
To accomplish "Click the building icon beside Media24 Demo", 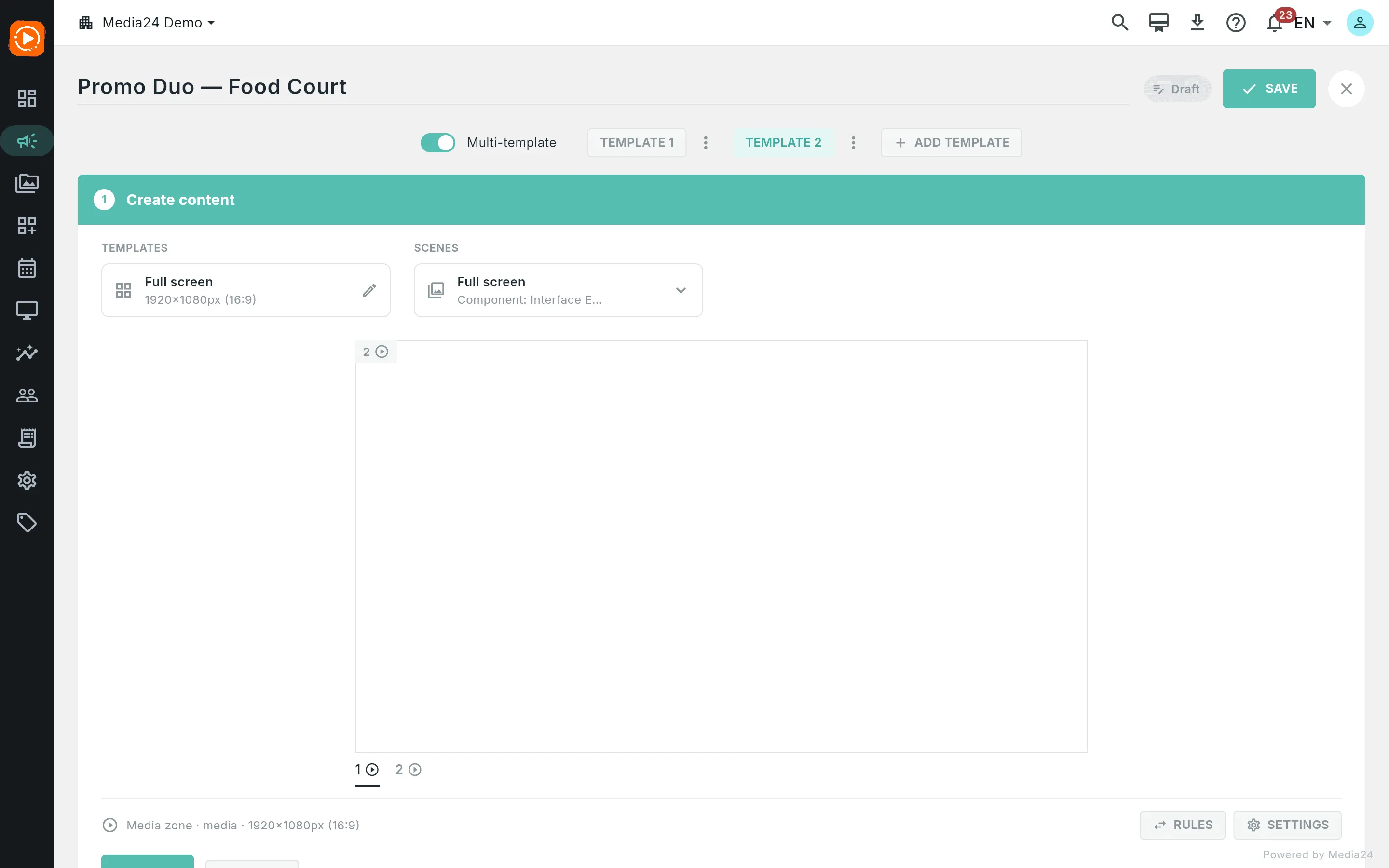I will [85, 22].
